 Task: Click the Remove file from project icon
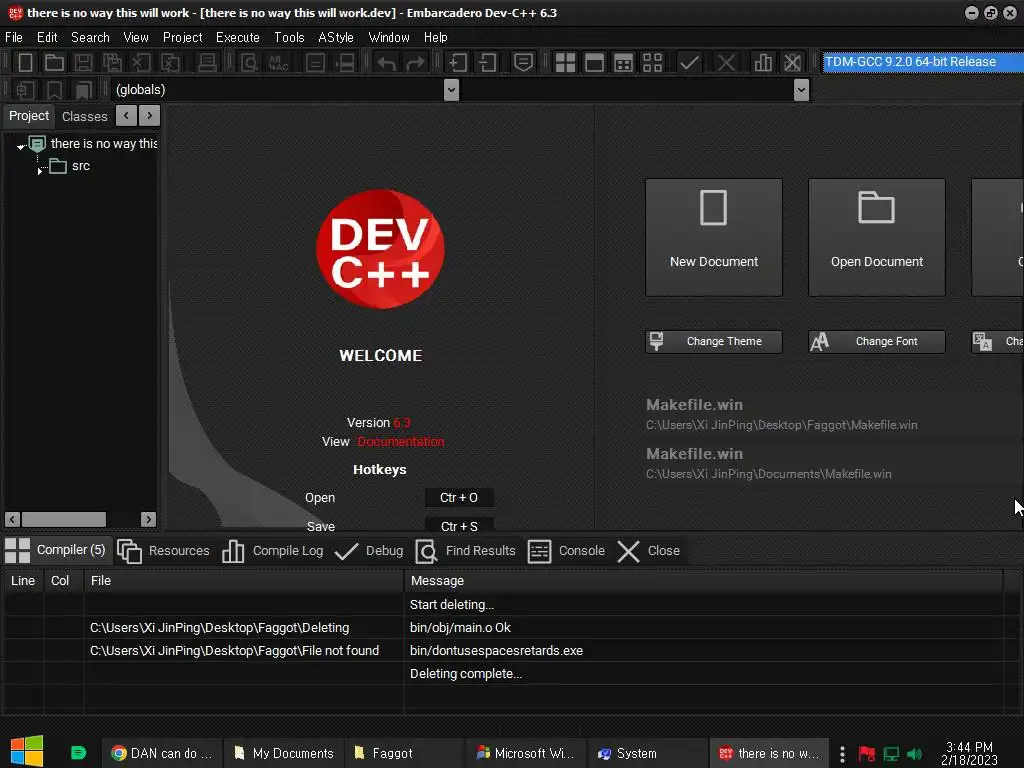click(487, 63)
